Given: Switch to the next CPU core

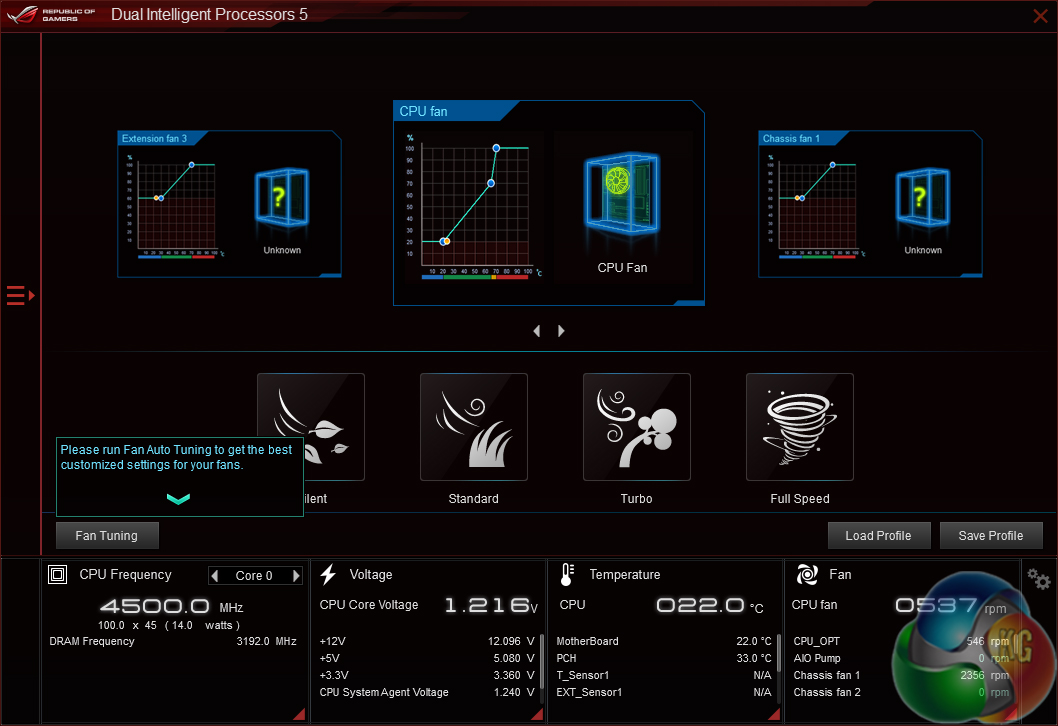Looking at the screenshot, I should coord(296,576).
